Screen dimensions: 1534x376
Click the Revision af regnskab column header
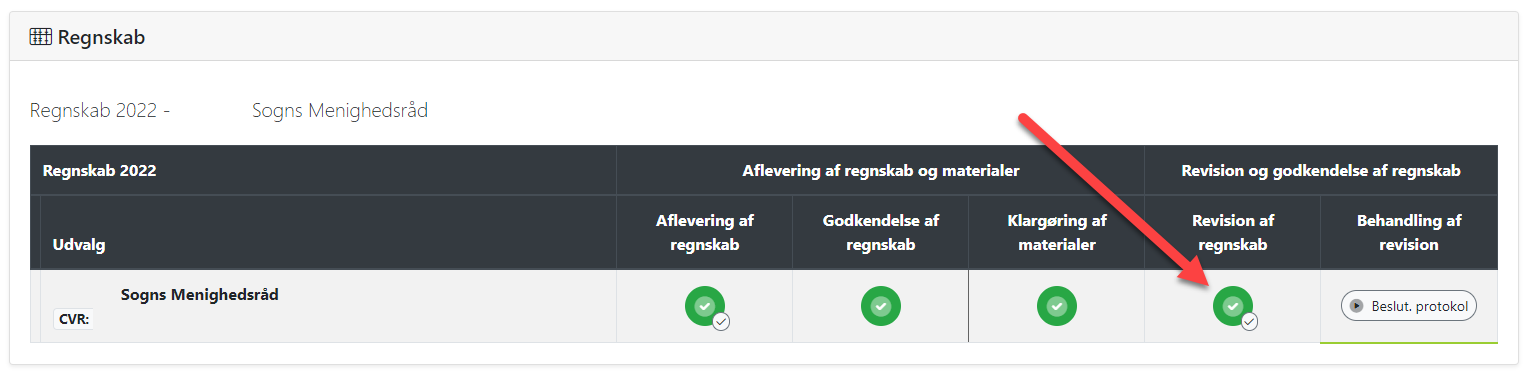1233,232
